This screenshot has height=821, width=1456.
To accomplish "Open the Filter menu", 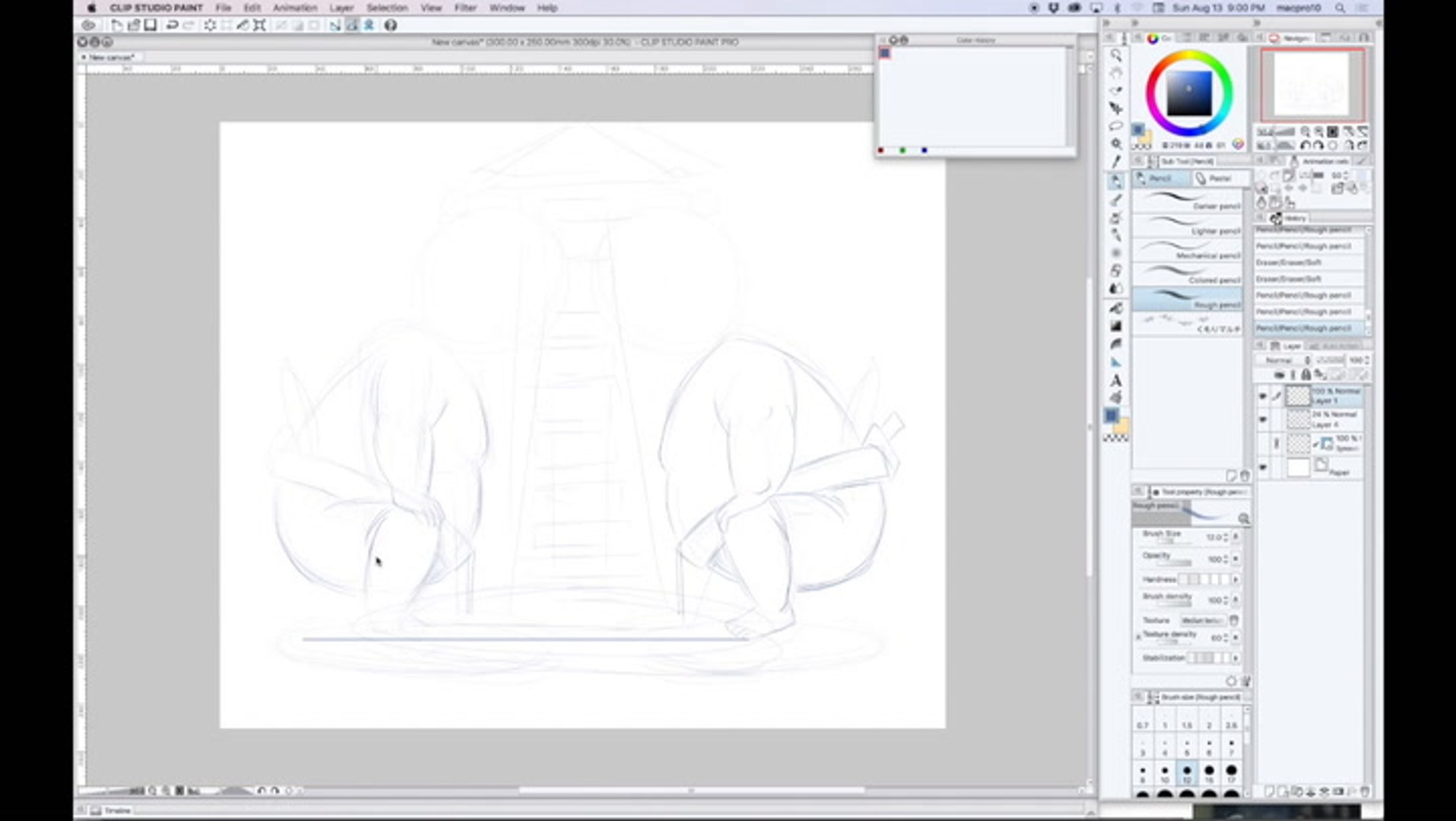I will [465, 8].
